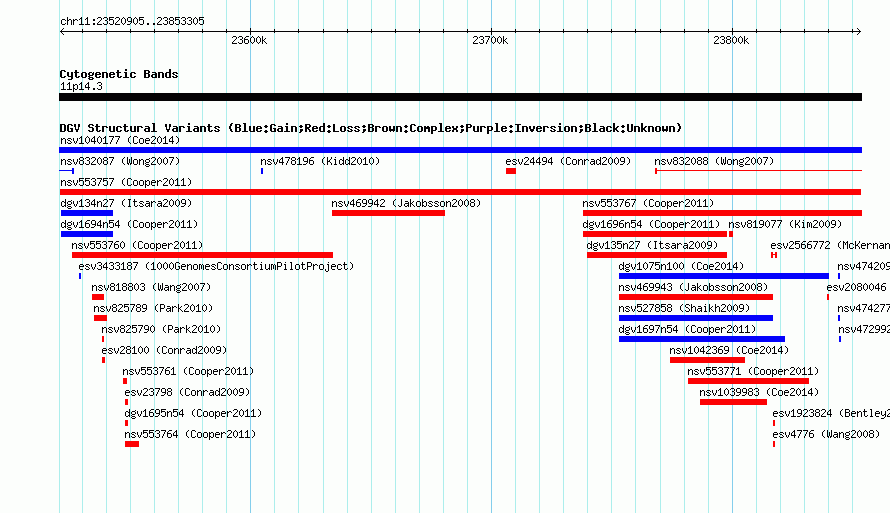Click the chr11:23520905..23853305 position label

(132, 21)
